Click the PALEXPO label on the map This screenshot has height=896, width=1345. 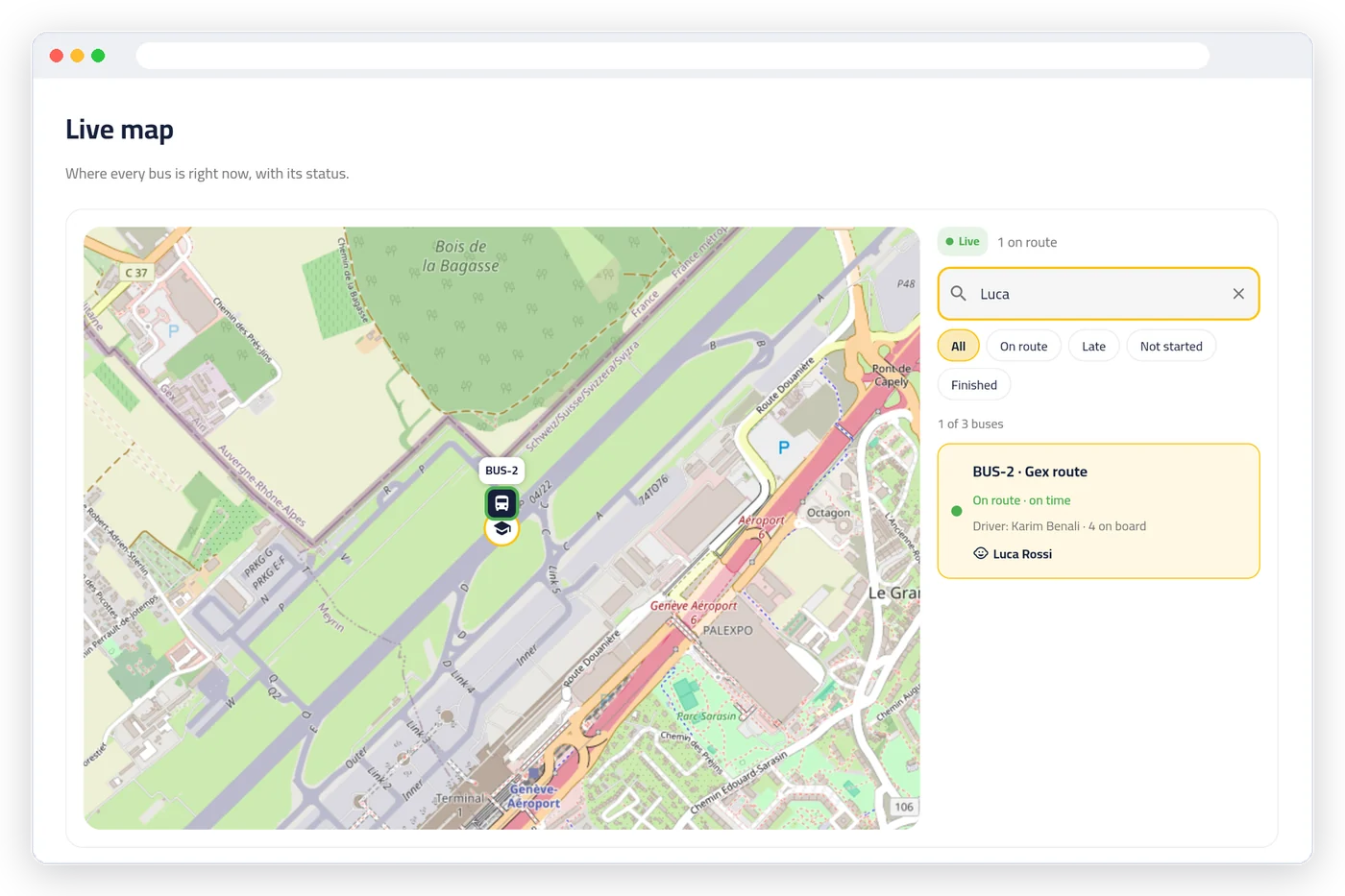click(727, 631)
